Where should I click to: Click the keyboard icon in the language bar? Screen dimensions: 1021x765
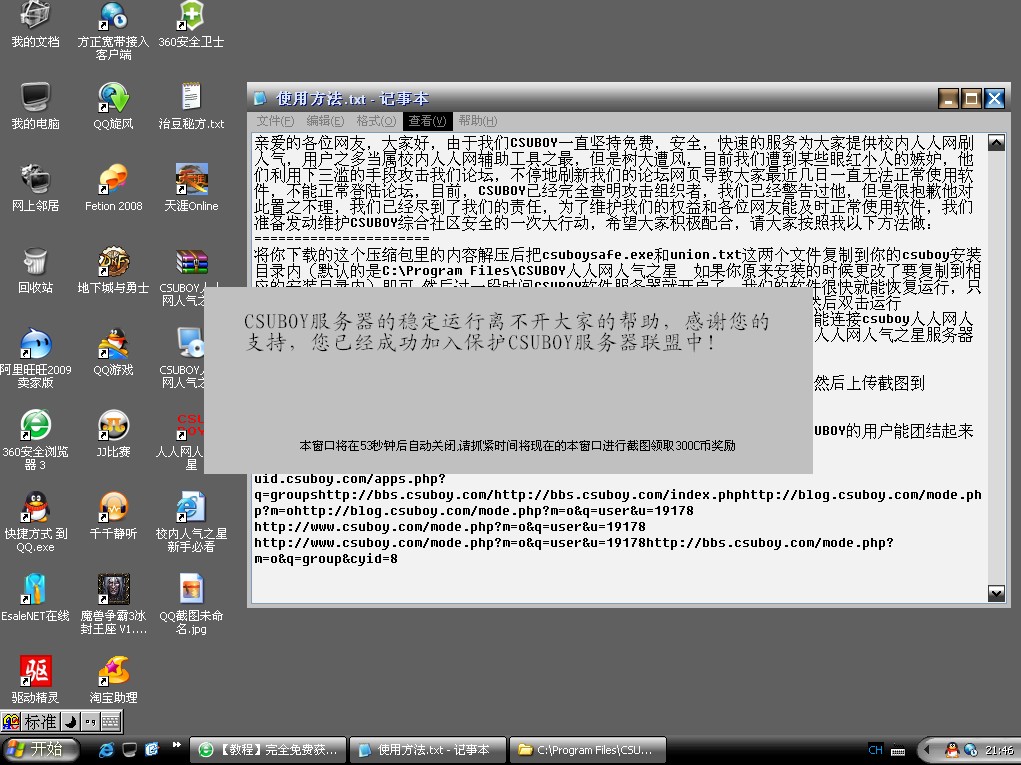click(x=898, y=751)
